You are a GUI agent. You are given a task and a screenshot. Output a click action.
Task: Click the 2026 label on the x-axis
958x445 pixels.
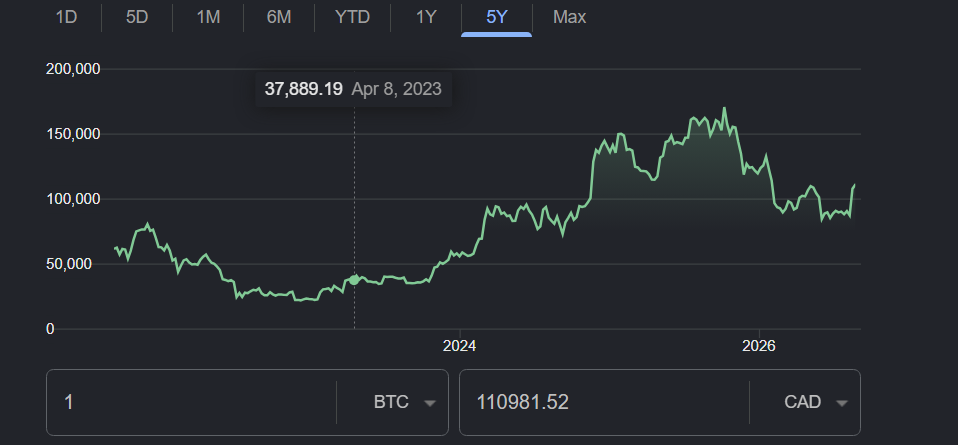(758, 346)
